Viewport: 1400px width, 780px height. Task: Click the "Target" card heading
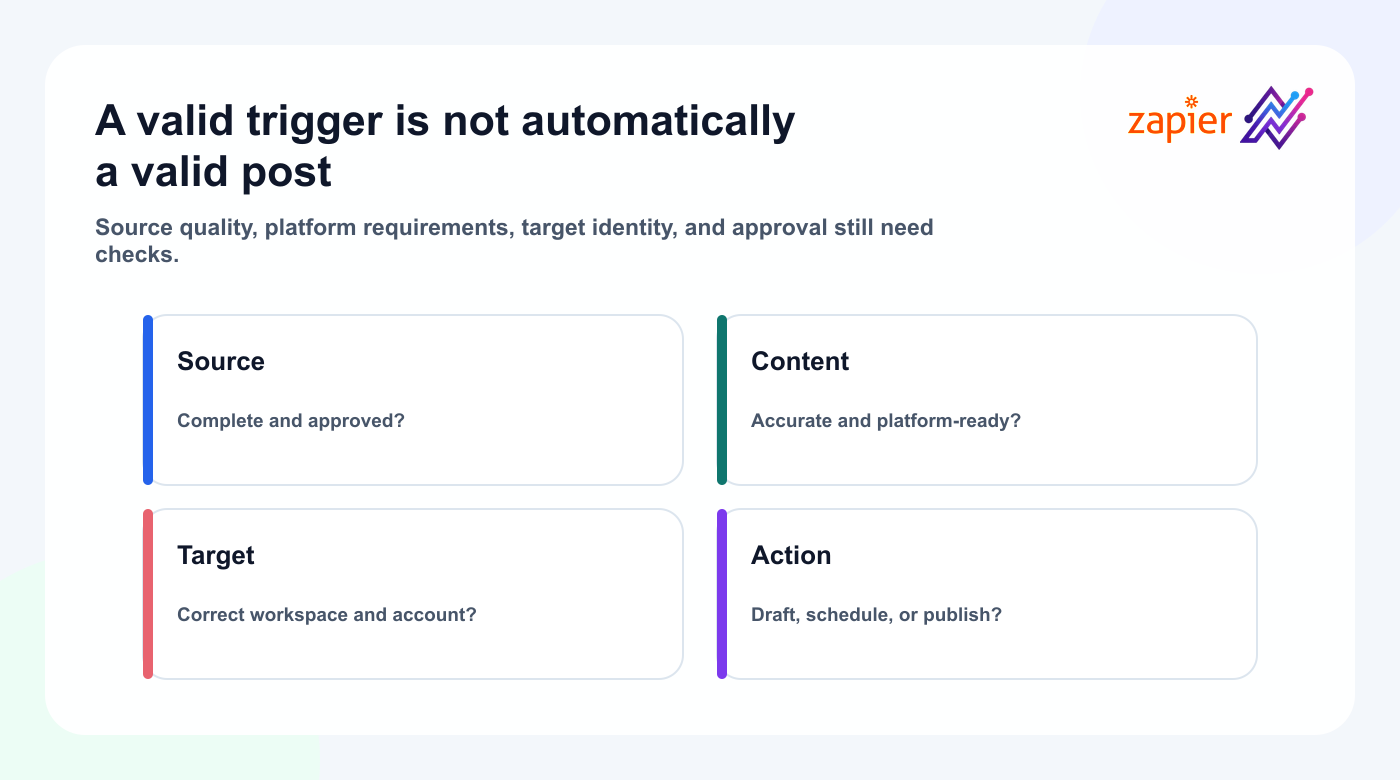[x=216, y=555]
